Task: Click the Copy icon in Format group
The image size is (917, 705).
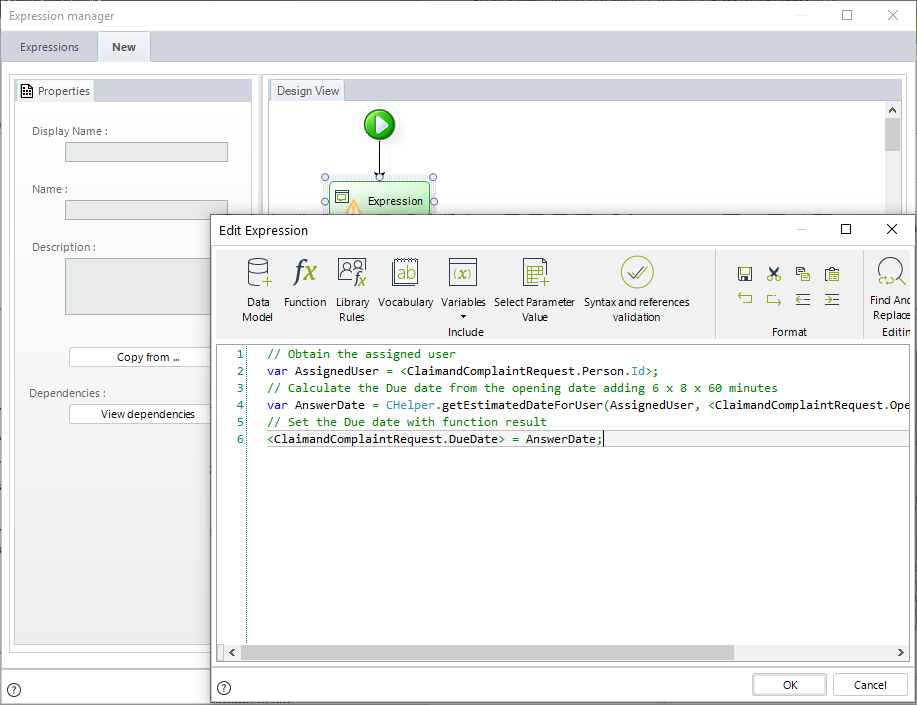Action: pos(802,274)
